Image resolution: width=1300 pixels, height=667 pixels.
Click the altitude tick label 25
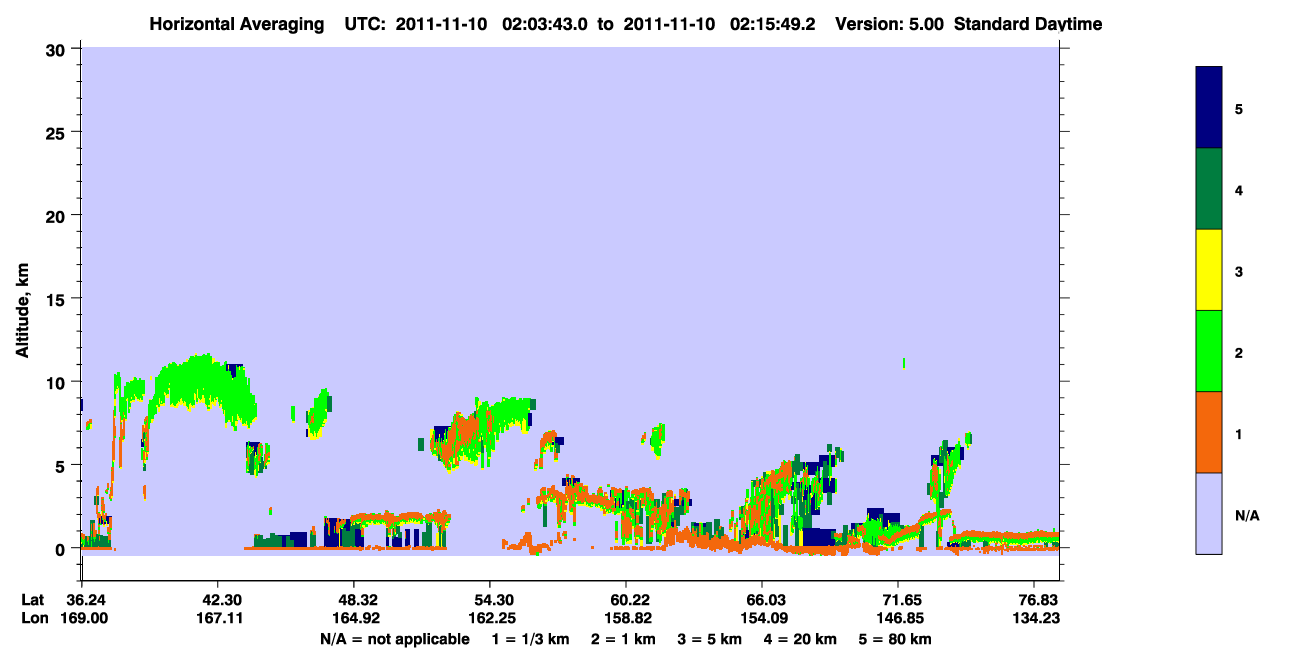58,132
